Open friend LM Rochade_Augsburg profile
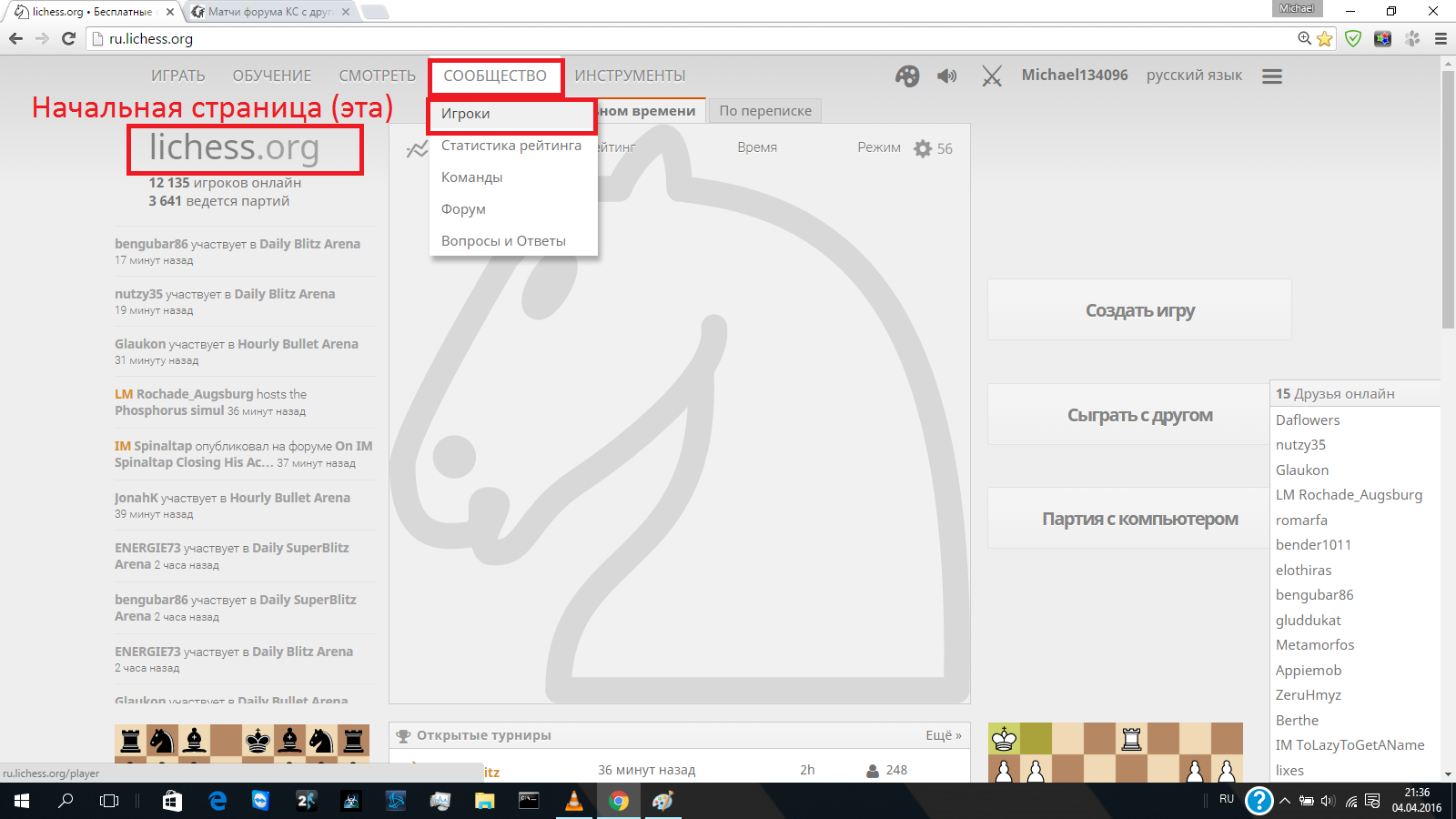Viewport: 1456px width, 819px height. [x=1349, y=495]
